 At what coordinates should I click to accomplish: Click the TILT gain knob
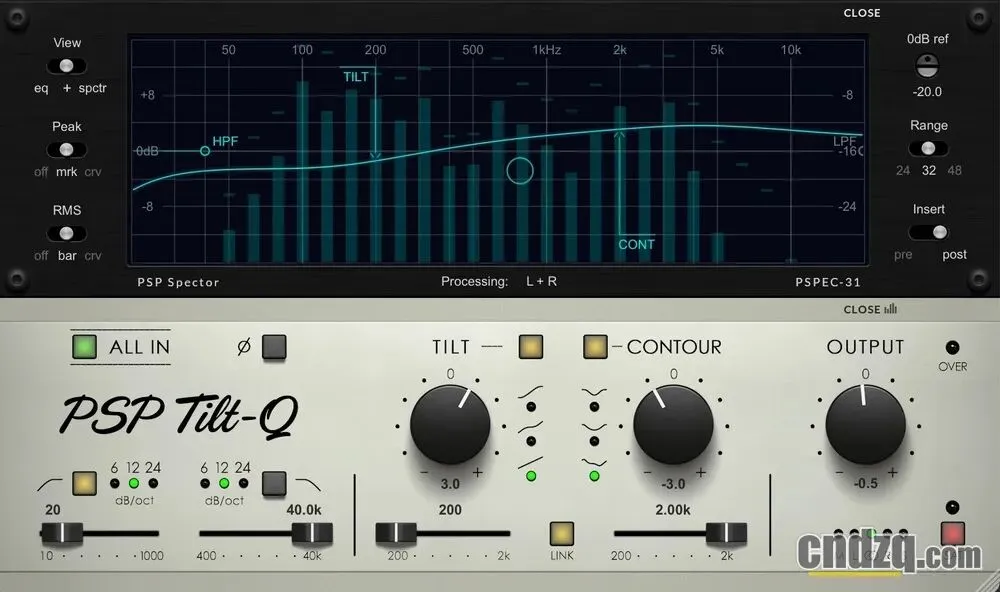[x=450, y=424]
